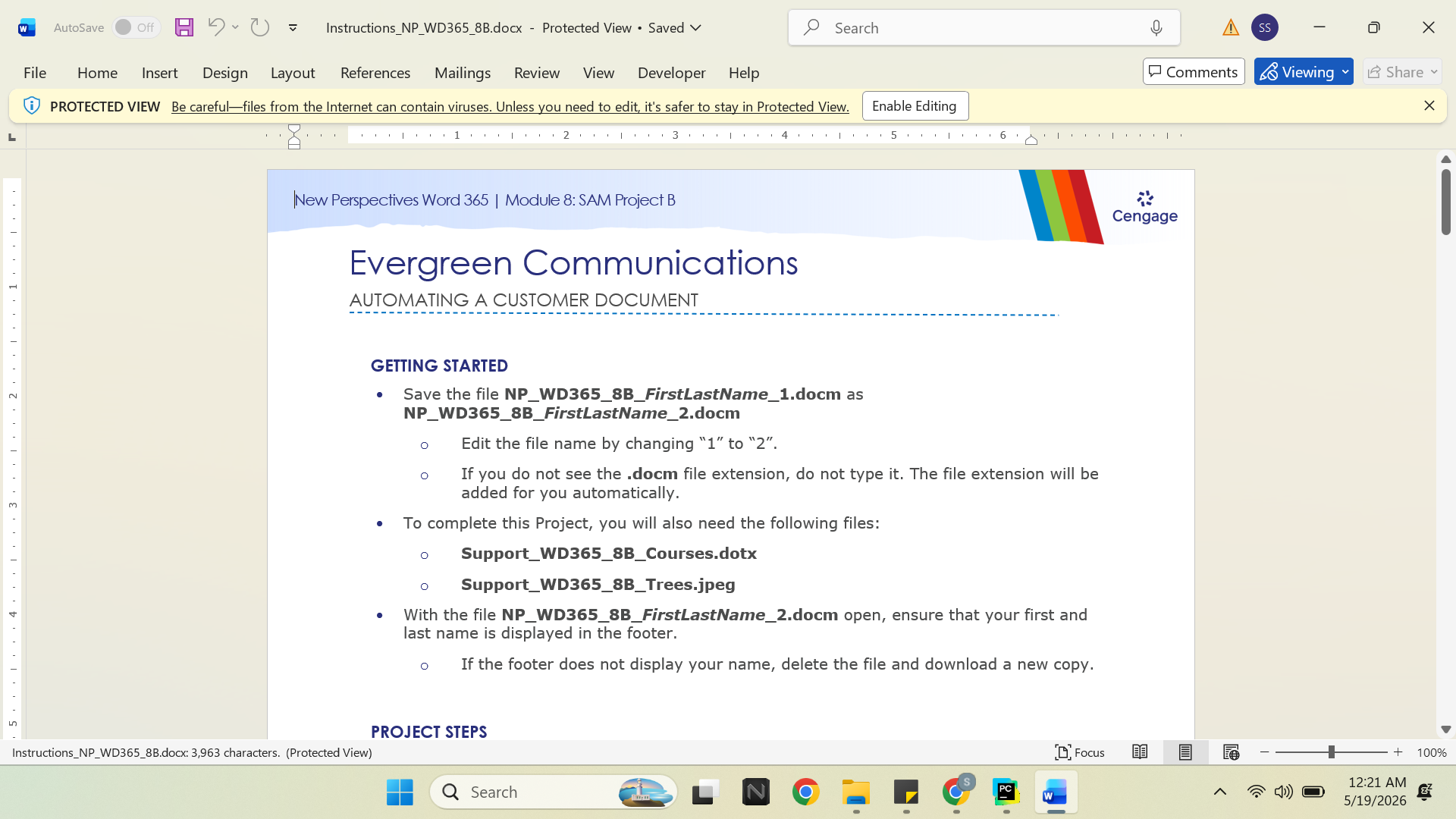Click the Protected View warning link
This screenshot has width=1456, height=819.
(510, 107)
